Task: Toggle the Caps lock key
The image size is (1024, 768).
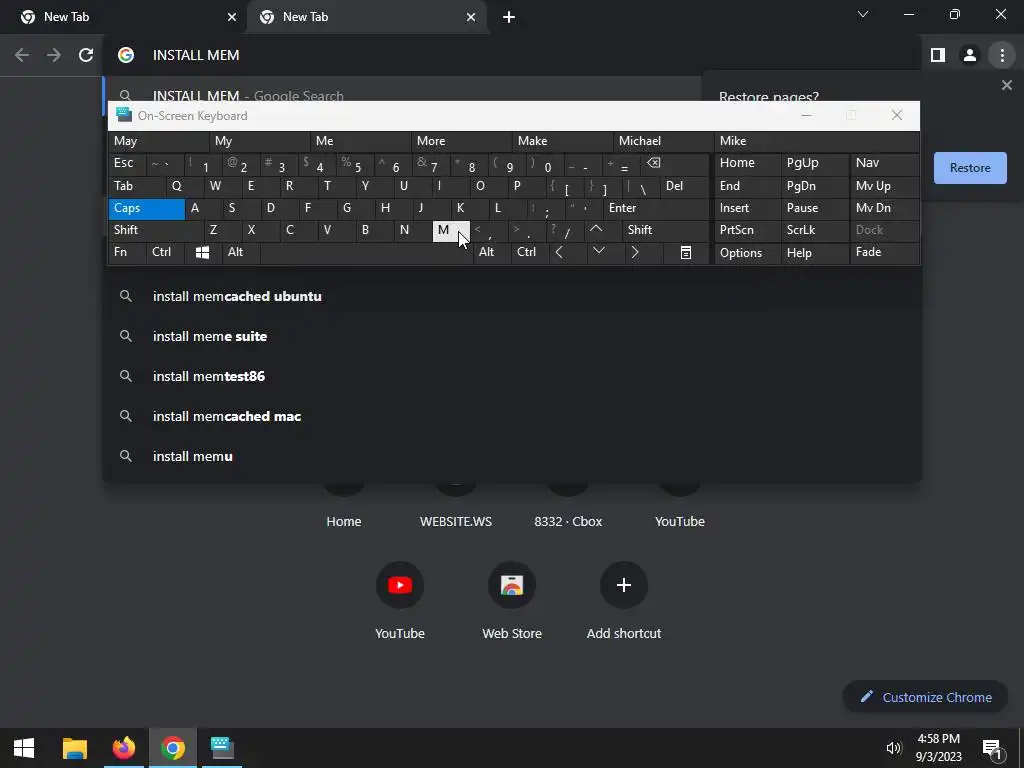Action: click(x=146, y=208)
